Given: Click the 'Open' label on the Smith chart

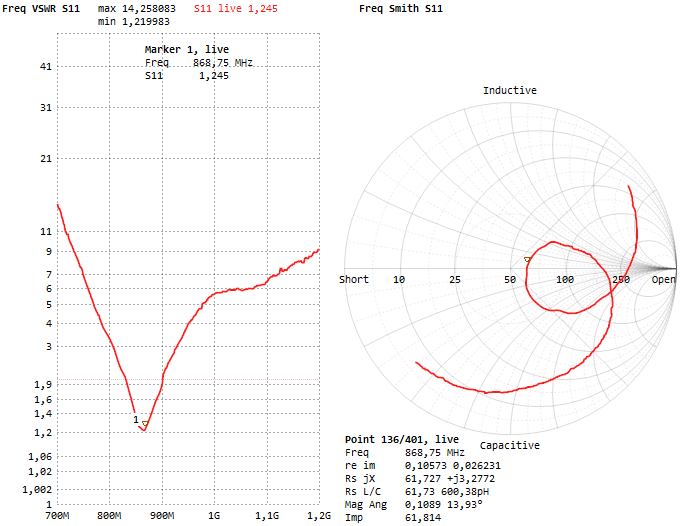Looking at the screenshot, I should [x=664, y=279].
